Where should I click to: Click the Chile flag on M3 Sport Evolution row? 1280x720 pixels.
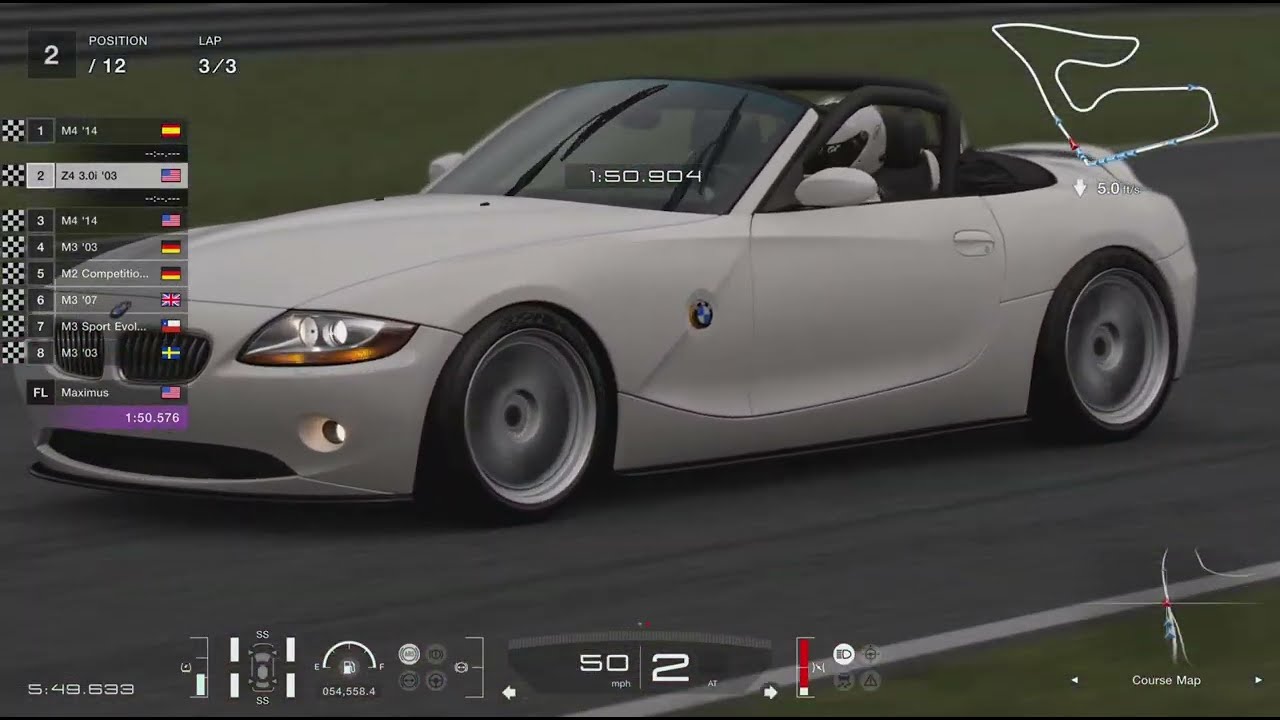[171, 326]
